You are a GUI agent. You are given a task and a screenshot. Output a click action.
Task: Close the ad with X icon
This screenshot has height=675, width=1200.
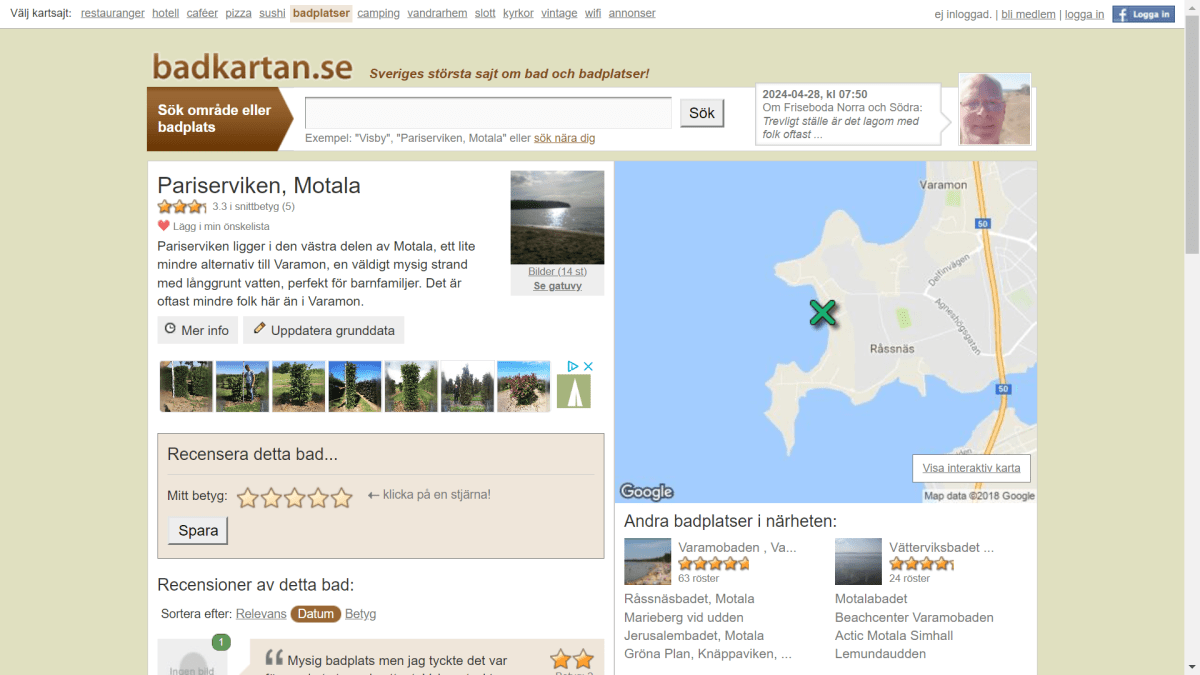(x=589, y=367)
